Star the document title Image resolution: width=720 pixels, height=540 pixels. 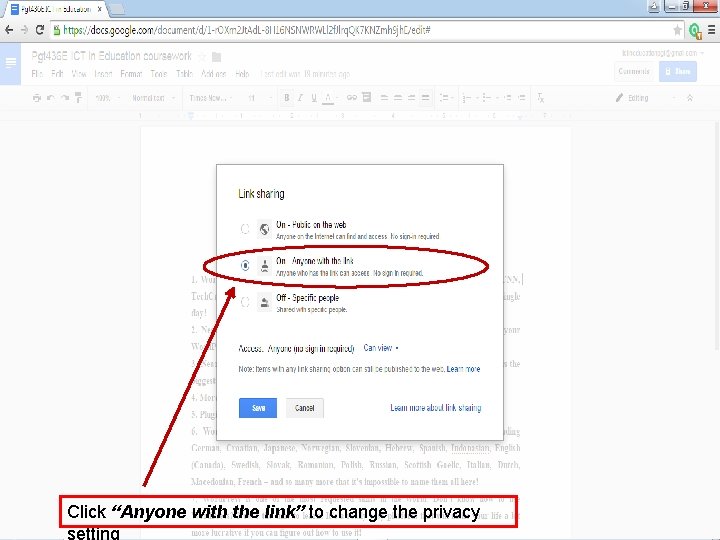(x=202, y=56)
